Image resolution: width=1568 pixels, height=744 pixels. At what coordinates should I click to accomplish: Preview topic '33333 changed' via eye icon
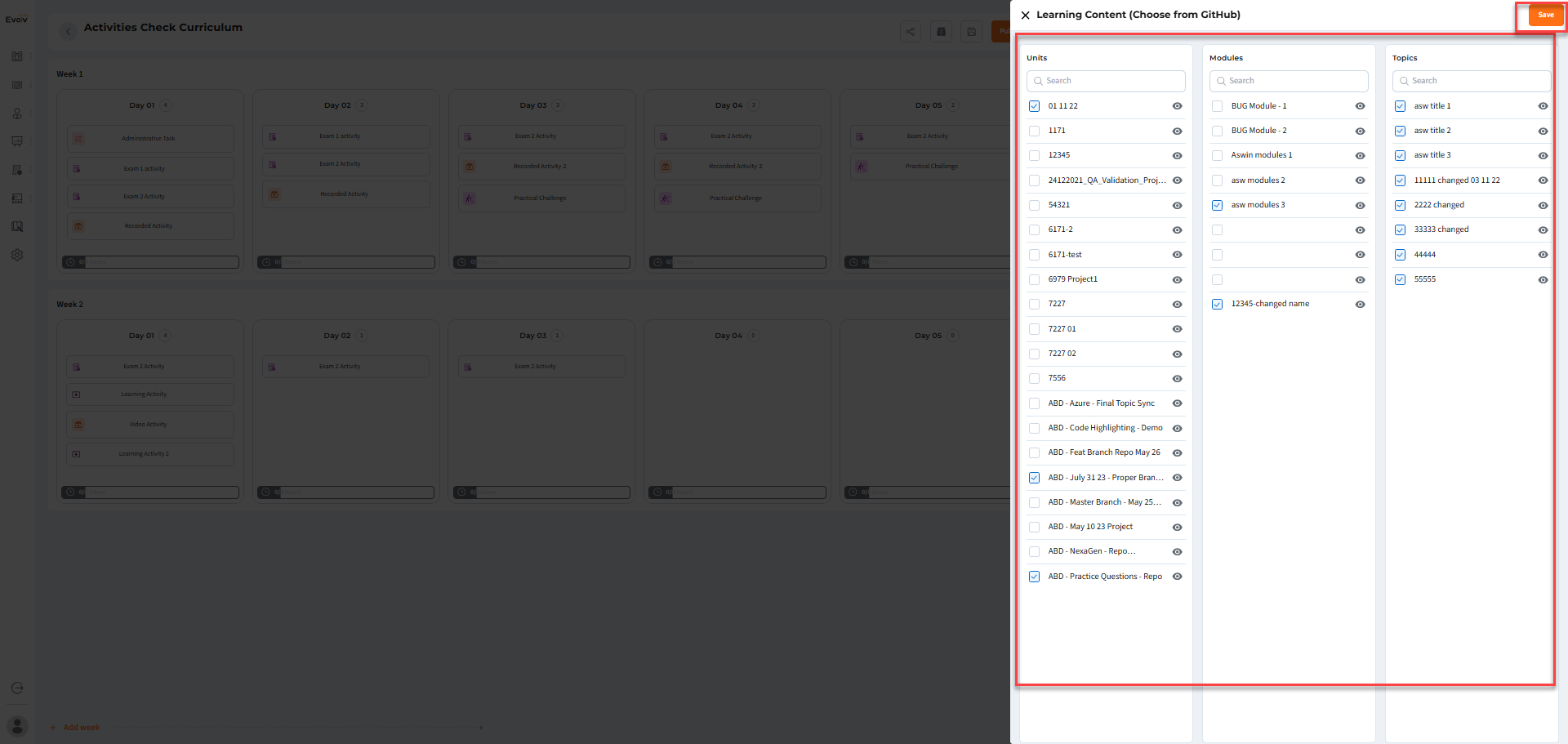coord(1543,229)
